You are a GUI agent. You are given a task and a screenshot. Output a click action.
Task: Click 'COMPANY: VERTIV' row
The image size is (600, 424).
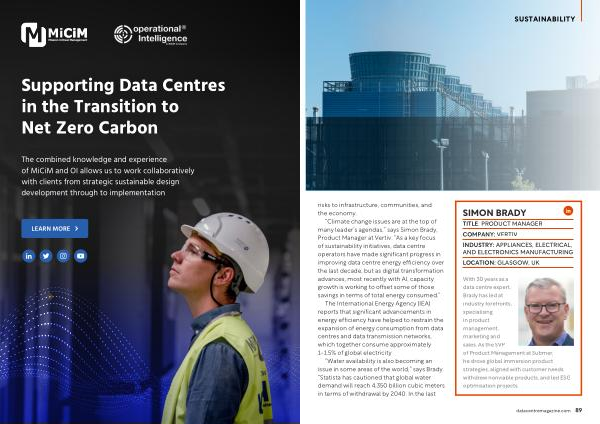tap(518, 234)
